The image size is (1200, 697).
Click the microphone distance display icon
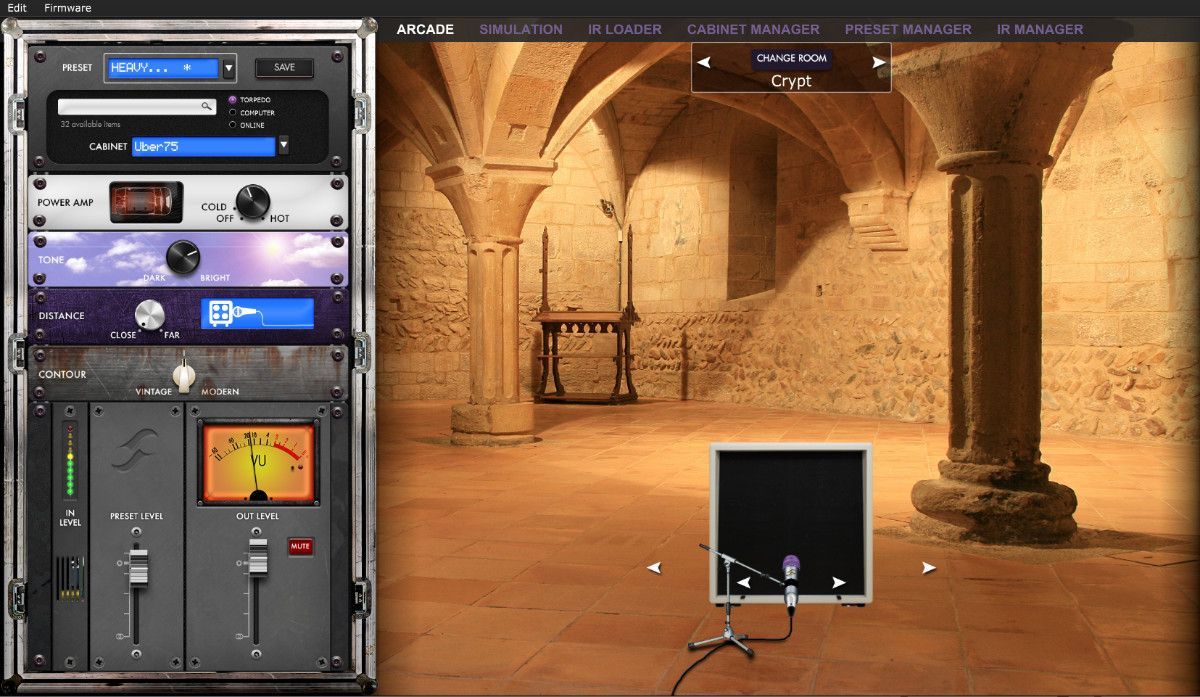click(x=257, y=314)
